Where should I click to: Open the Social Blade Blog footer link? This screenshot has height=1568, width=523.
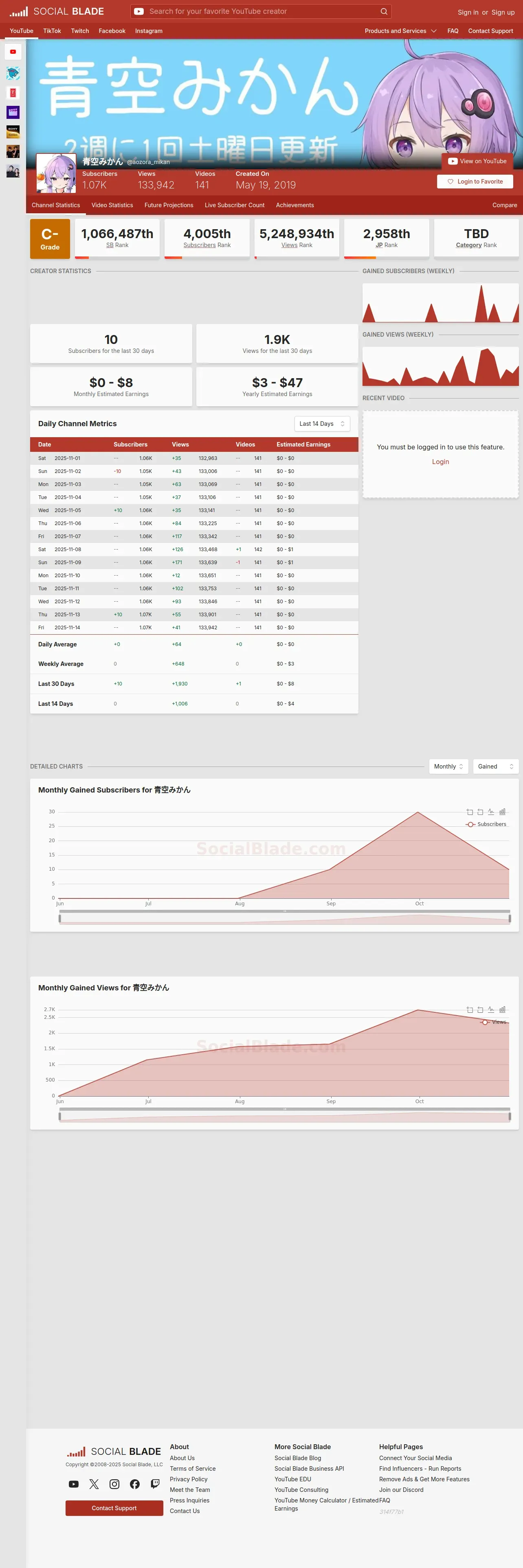click(x=298, y=1458)
